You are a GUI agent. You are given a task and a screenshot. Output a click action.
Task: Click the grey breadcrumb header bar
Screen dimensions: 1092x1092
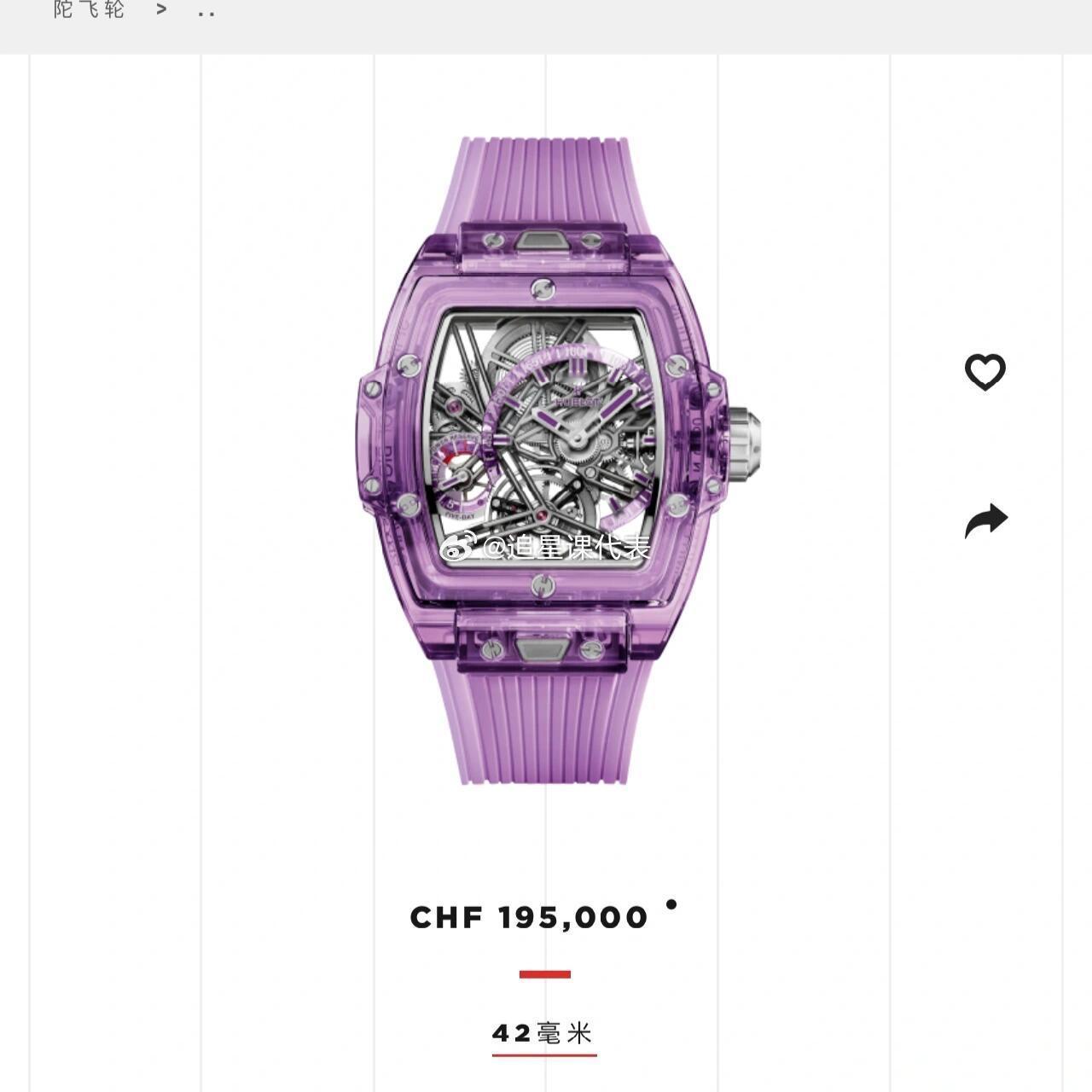pos(546,26)
